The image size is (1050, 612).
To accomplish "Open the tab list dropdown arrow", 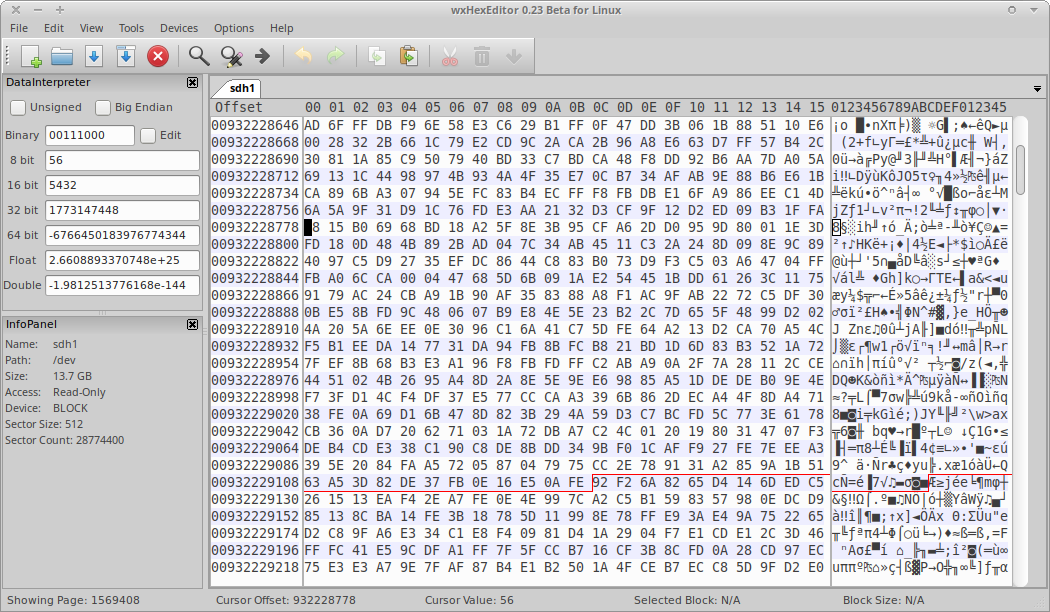I will [x=1036, y=89].
